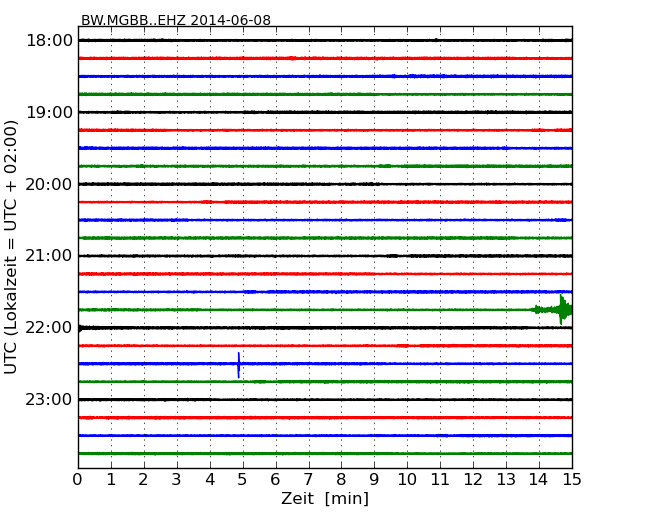The width and height of the screenshot is (650, 520).
Task: Click the x-axis tick label 15
Action: [572, 480]
